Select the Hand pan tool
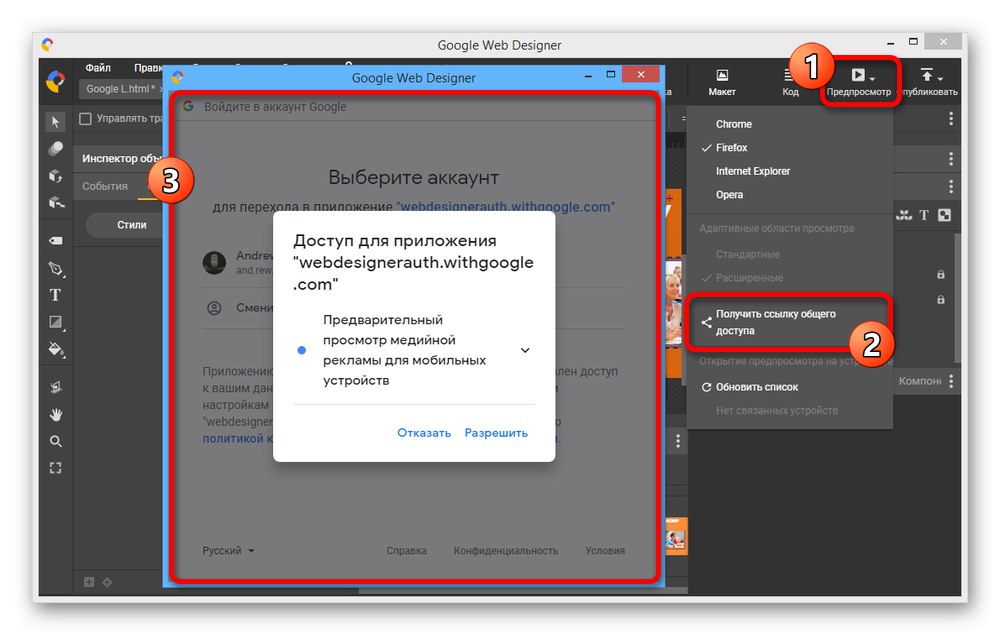Screen dimensions: 1000x635 point(56,414)
